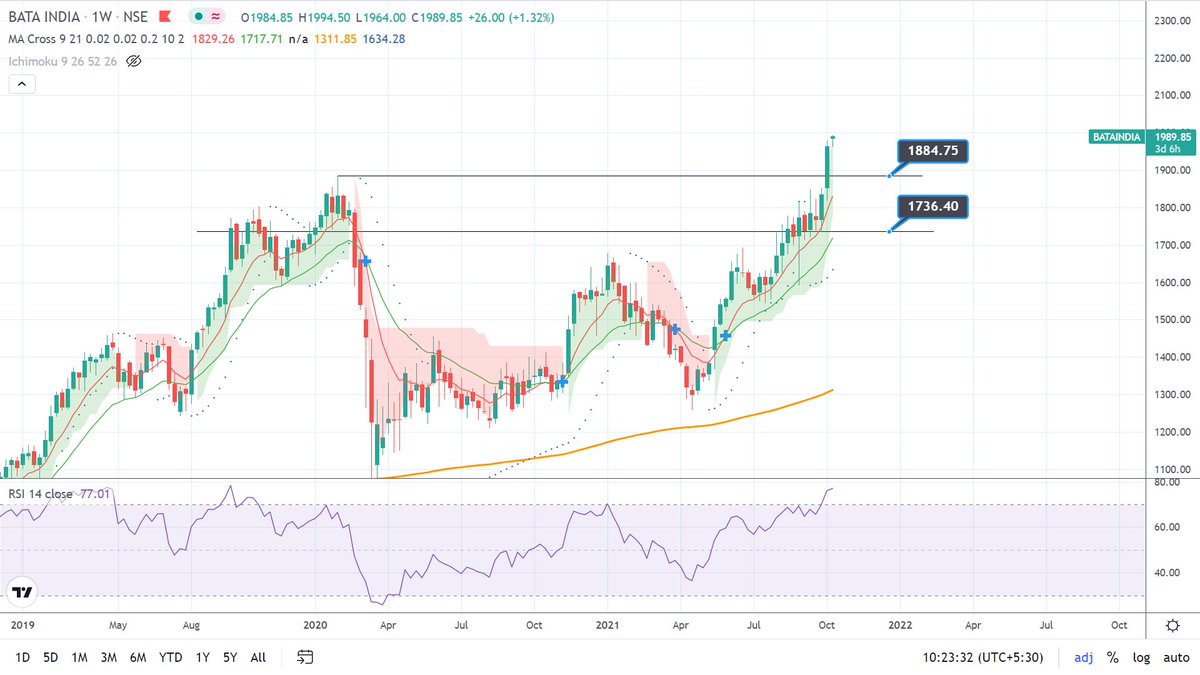Show the hidden Ichimoku indicator via eye icon
The height and width of the screenshot is (675, 1200).
point(134,61)
